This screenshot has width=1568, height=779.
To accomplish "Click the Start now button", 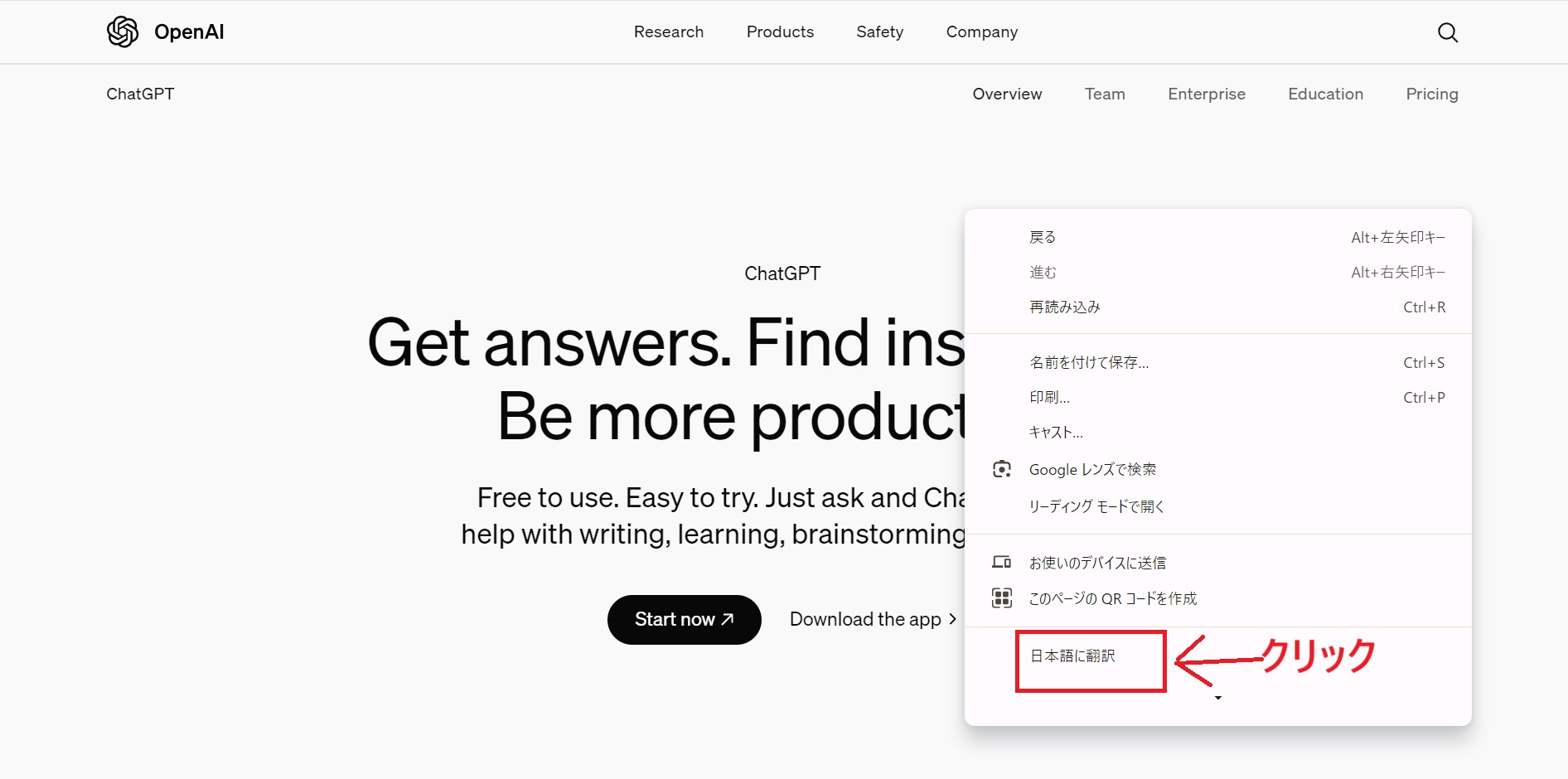I will tap(684, 619).
